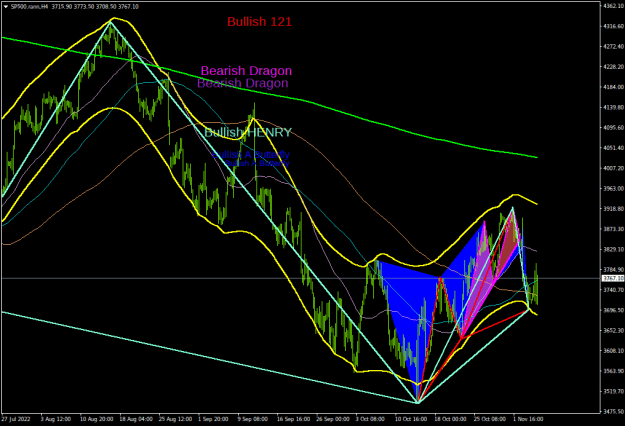Click the 3652.30 price scale value
Image resolution: width=625 pixels, height=426 pixels.
tap(613, 330)
